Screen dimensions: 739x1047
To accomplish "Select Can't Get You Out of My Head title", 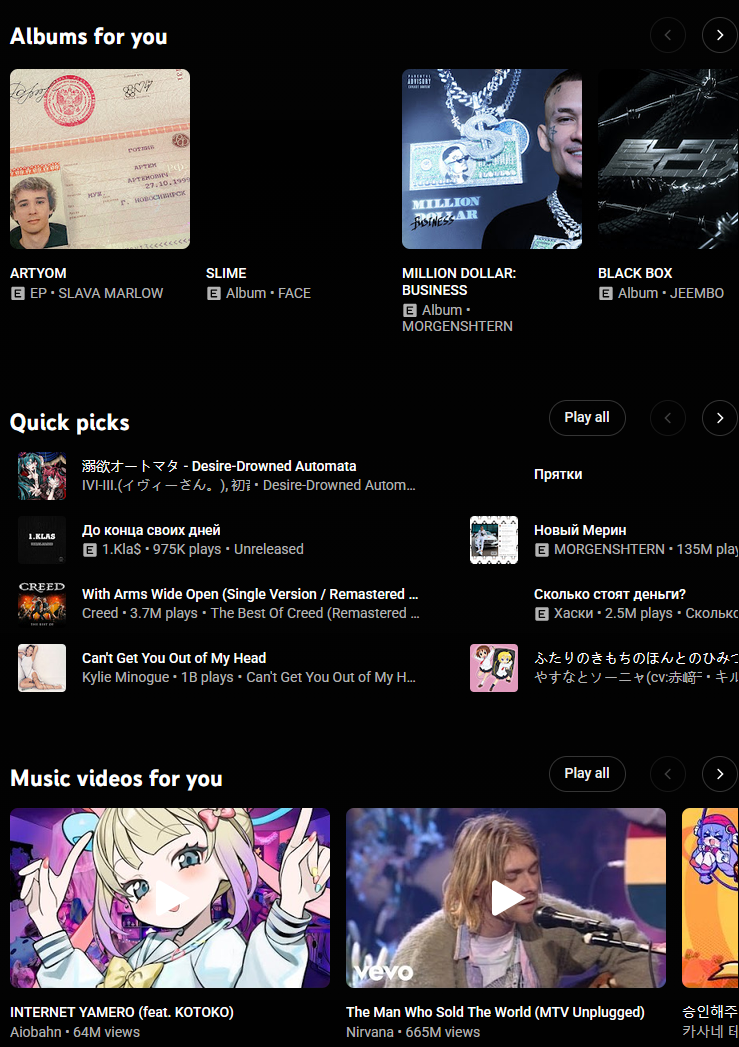I will click(x=174, y=658).
